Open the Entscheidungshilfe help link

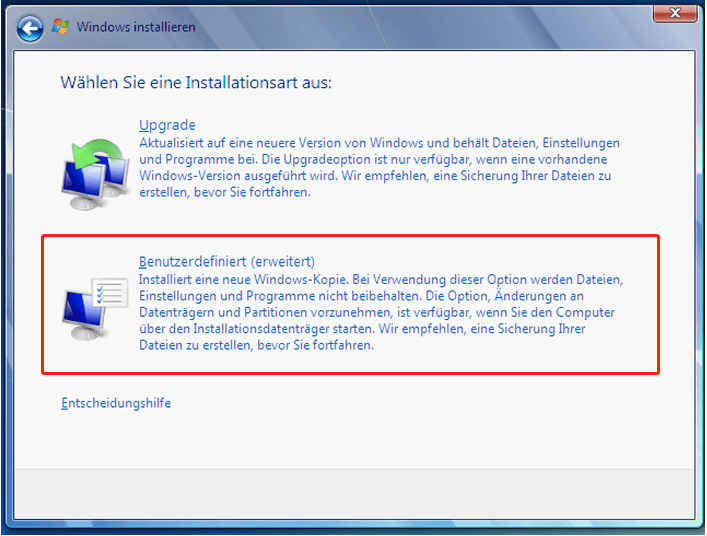click(x=116, y=403)
